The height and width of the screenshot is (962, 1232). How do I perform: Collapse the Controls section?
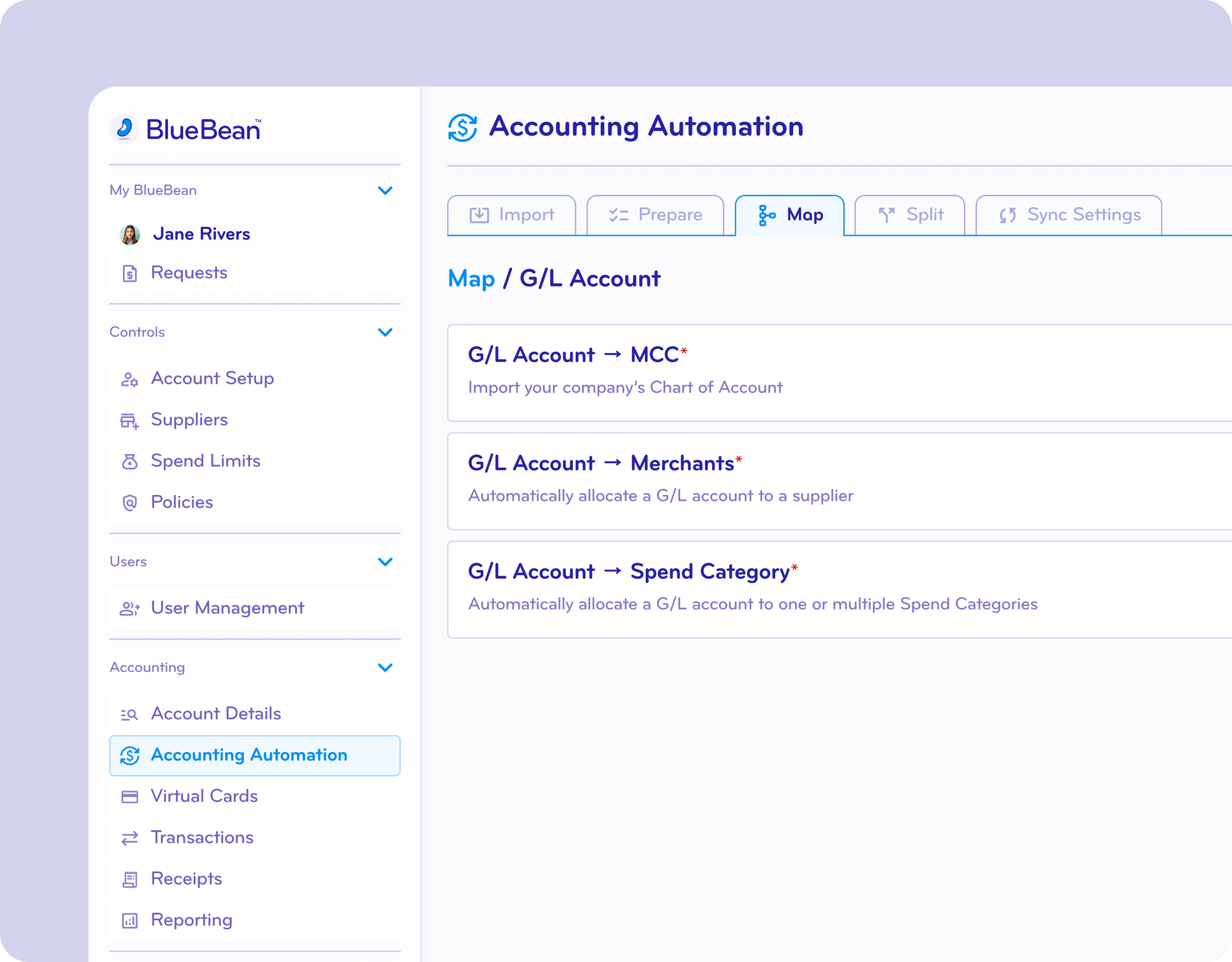coord(386,332)
